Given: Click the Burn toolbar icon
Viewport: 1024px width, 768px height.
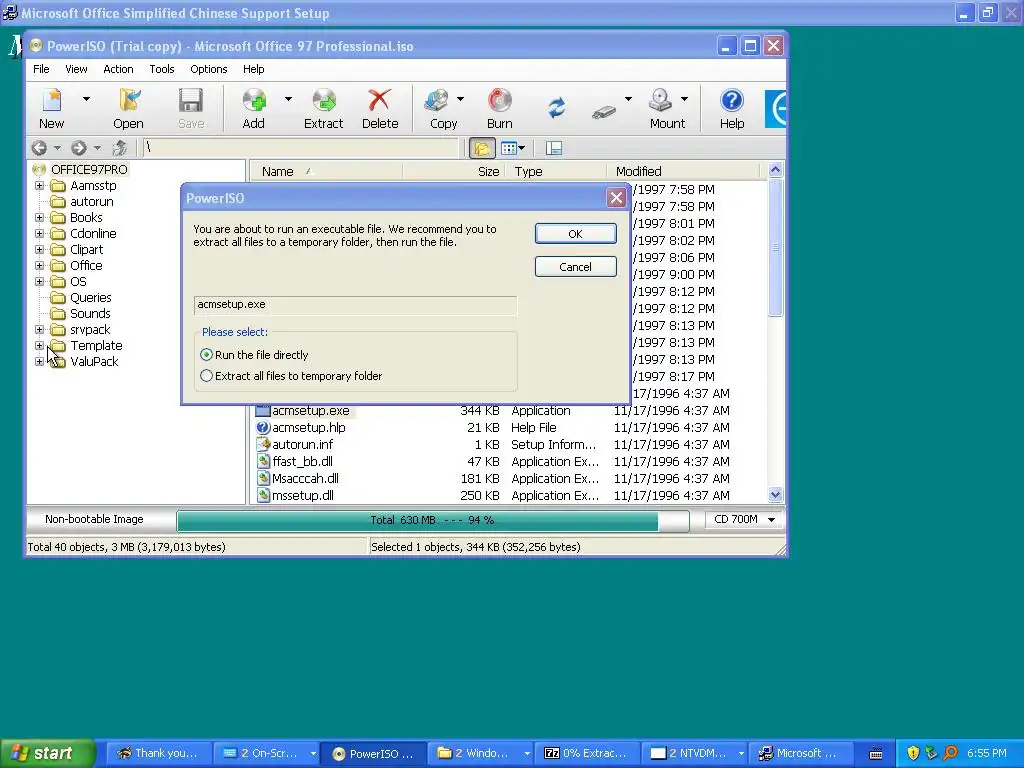Looking at the screenshot, I should pyautogui.click(x=500, y=101).
